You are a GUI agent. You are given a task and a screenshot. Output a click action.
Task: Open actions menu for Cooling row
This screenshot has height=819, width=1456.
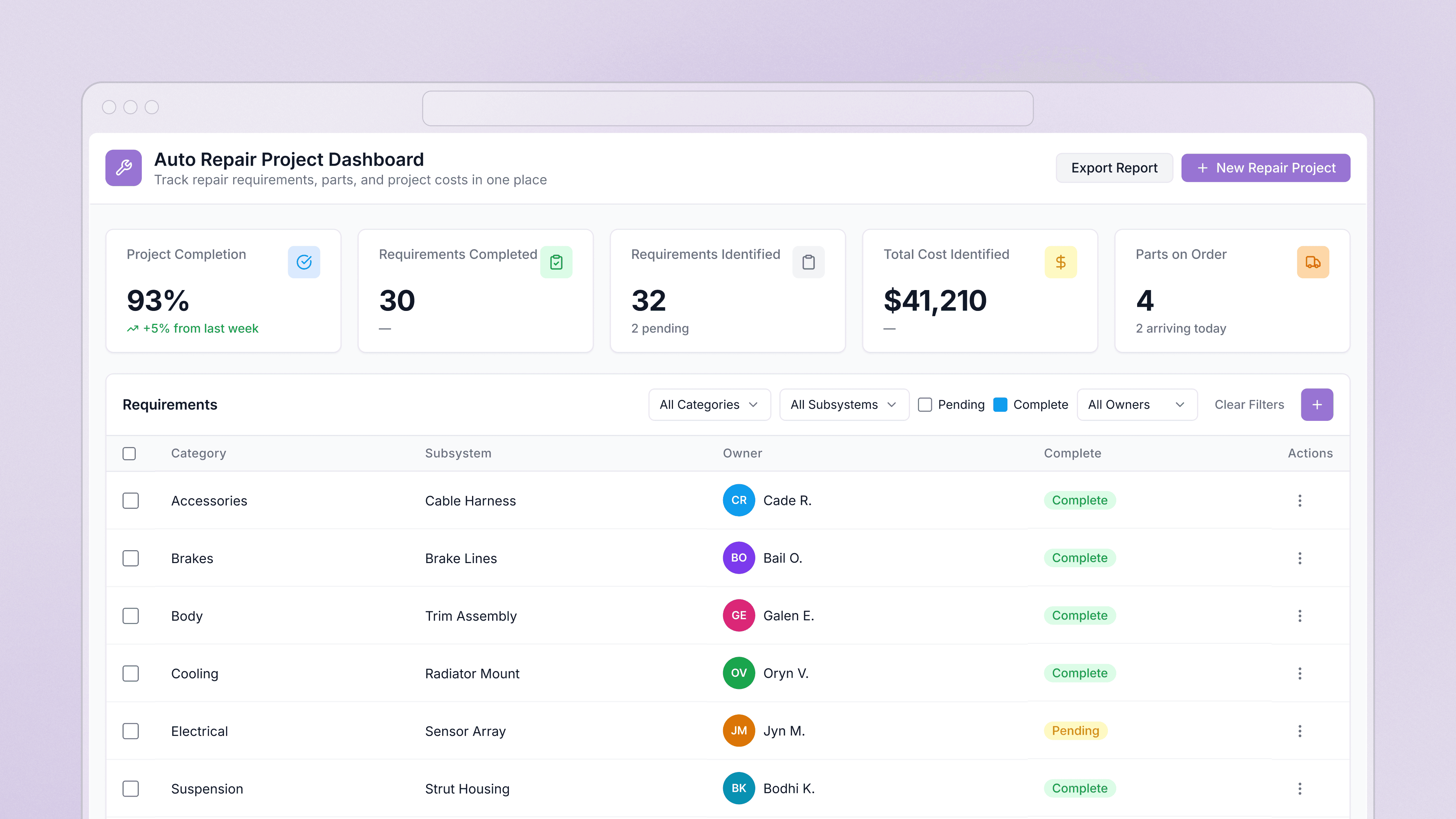(1300, 674)
